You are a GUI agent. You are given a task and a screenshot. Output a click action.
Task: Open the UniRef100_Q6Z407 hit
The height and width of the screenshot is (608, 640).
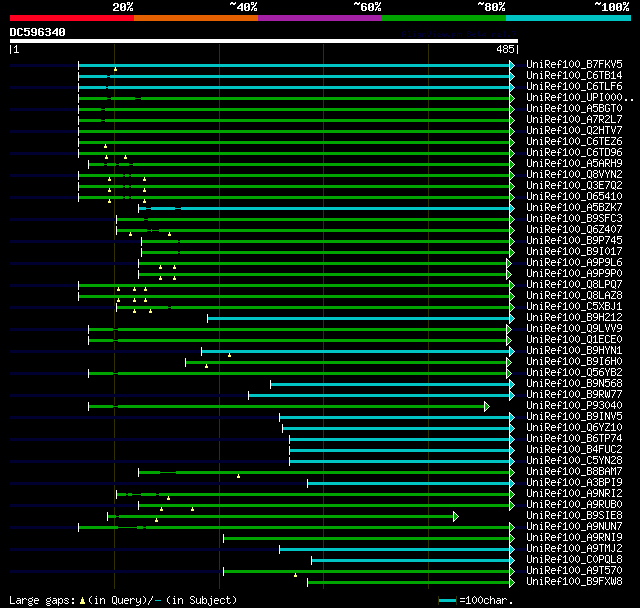[x=574, y=230]
